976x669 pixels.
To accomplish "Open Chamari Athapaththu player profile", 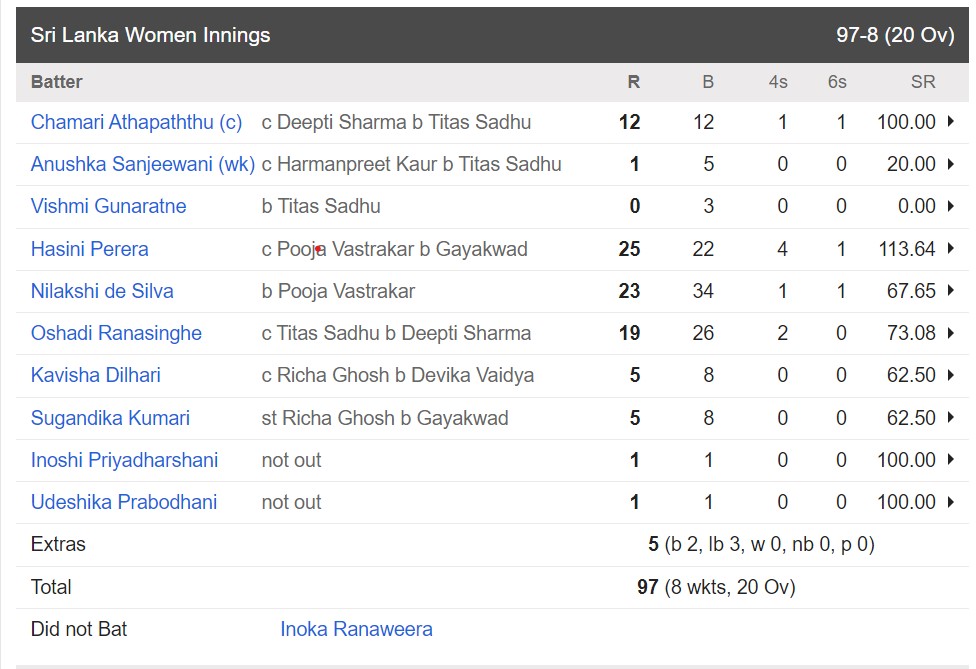I will click(x=136, y=122).
